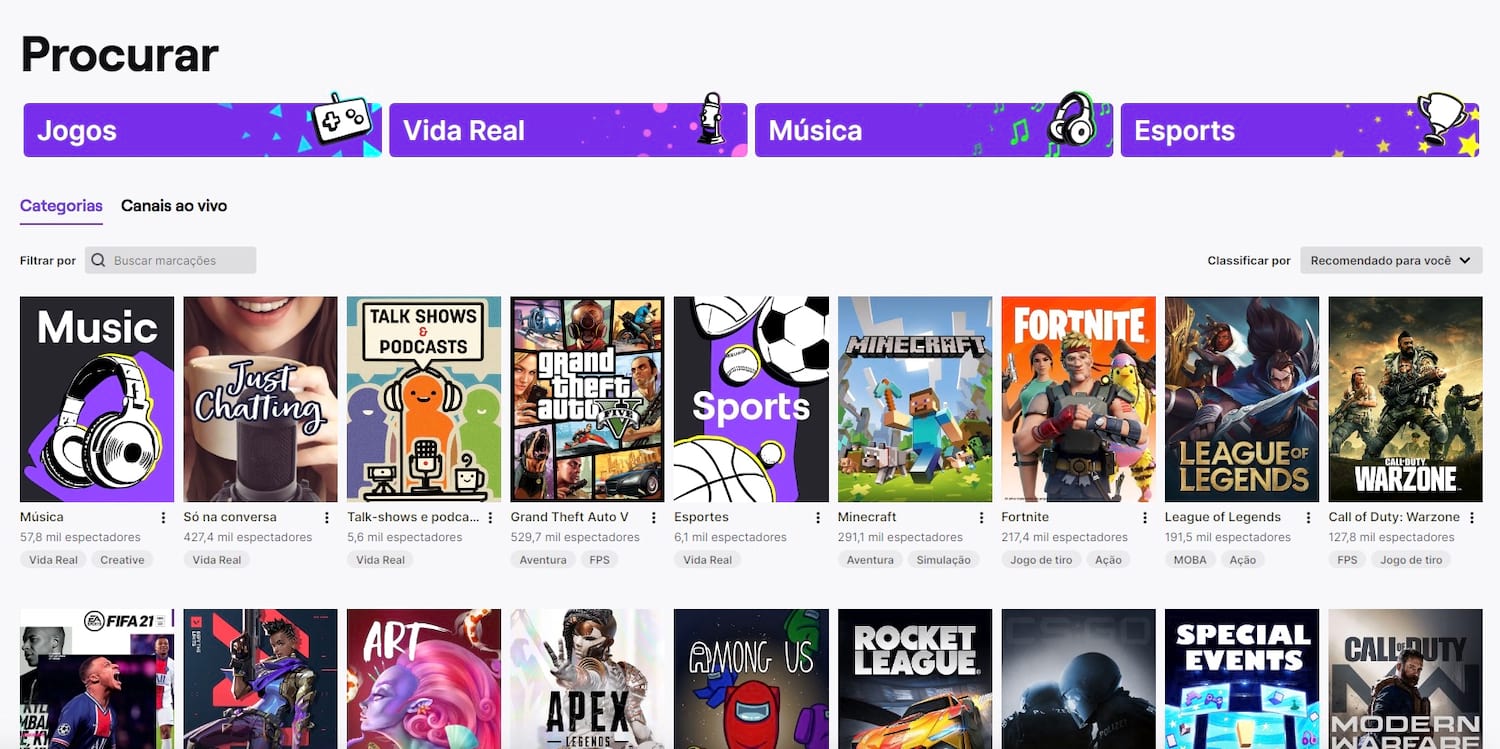Open the three-dot menu for Talk-shows e podcasts

(x=490, y=517)
